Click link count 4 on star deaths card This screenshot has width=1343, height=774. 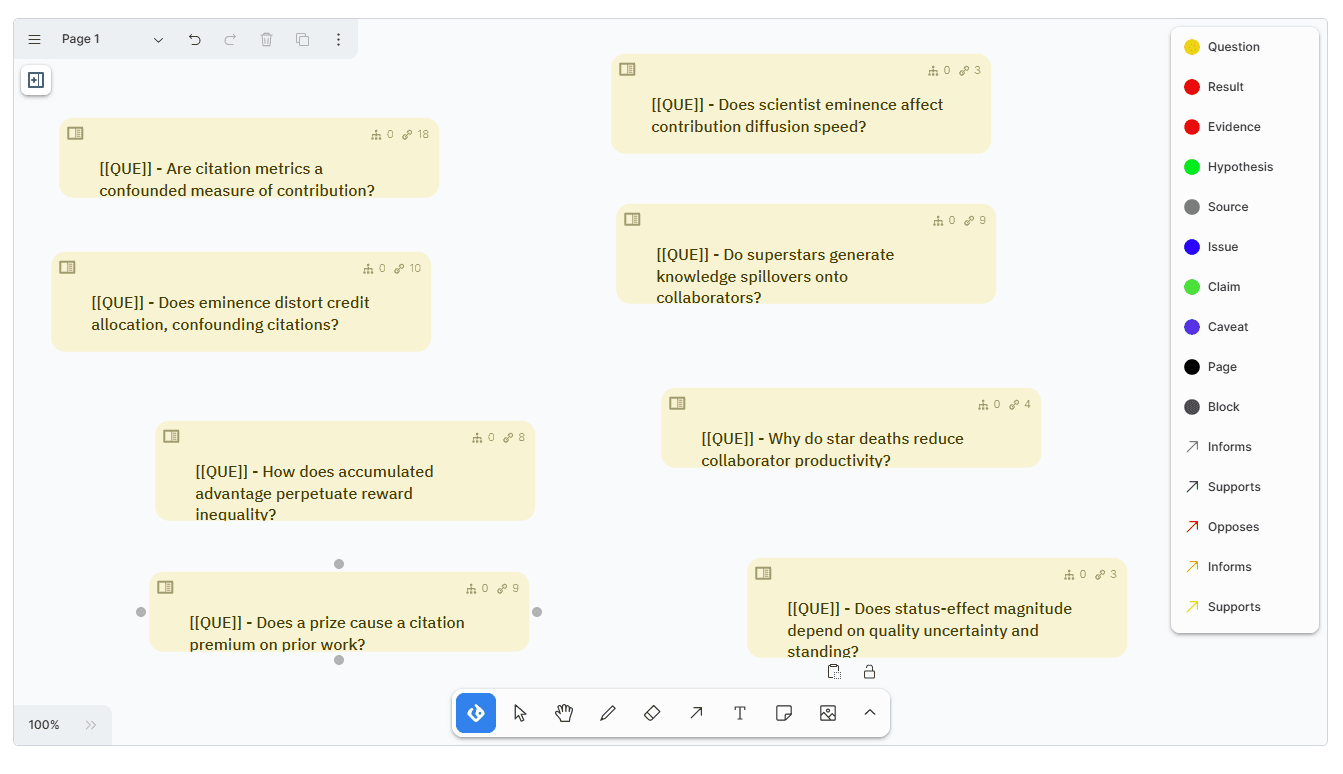[1020, 404]
